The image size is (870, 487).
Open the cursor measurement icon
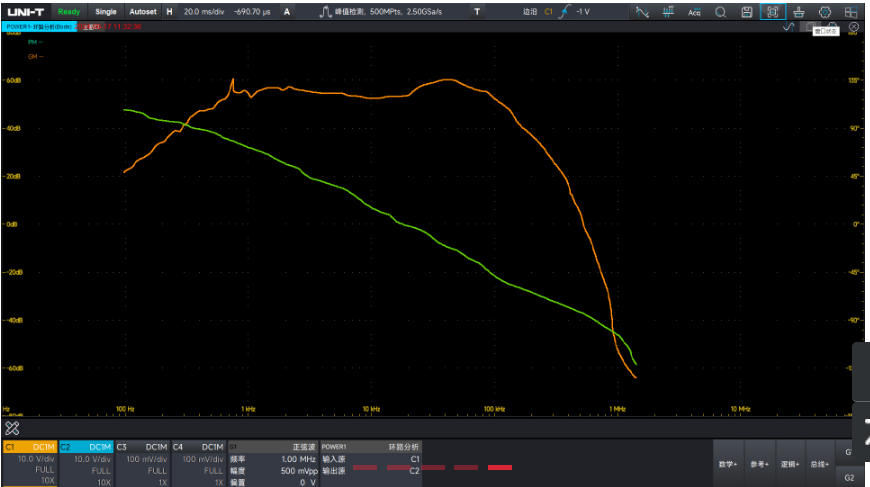click(x=642, y=12)
